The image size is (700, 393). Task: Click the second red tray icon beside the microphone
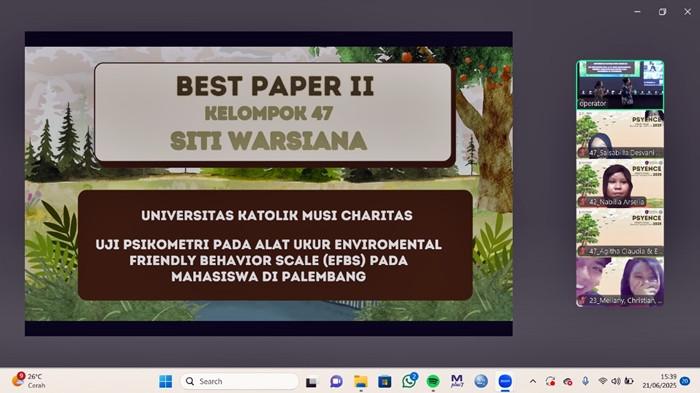[x=568, y=381]
